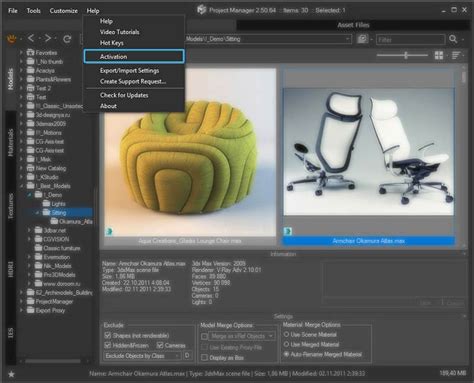Switch to the IES side tab
The width and height of the screenshot is (474, 383).
(x=11, y=332)
